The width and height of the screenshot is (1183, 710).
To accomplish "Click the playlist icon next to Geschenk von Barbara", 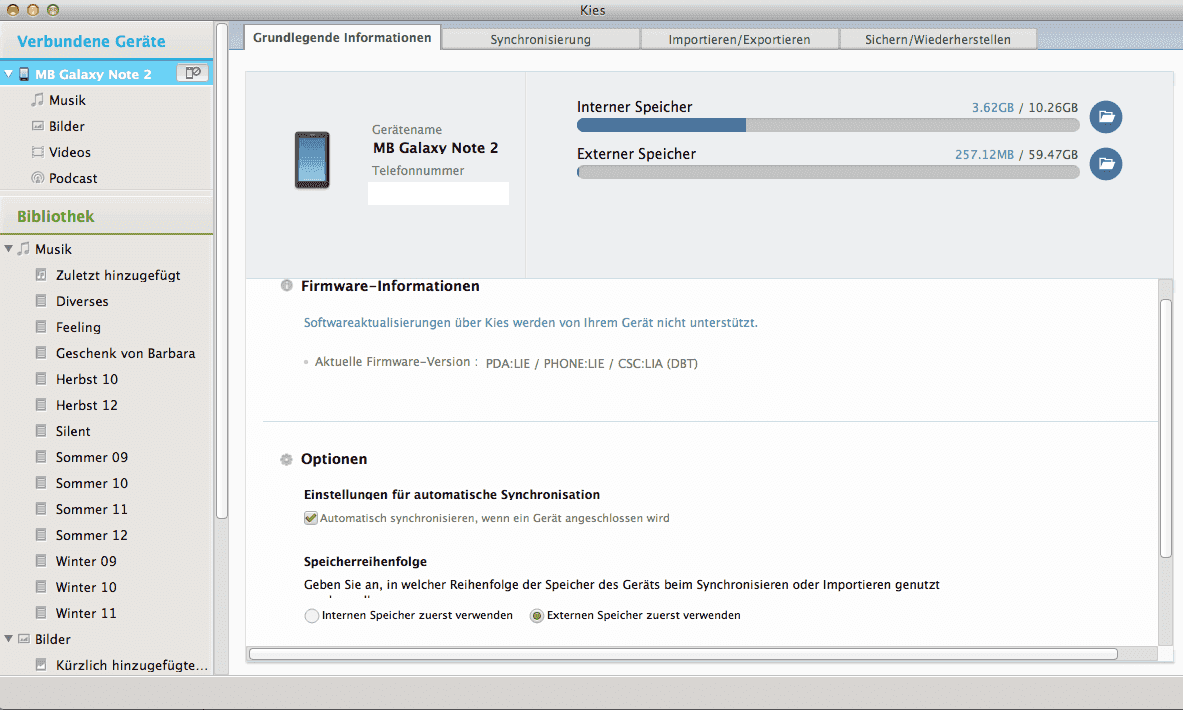I will 41,353.
